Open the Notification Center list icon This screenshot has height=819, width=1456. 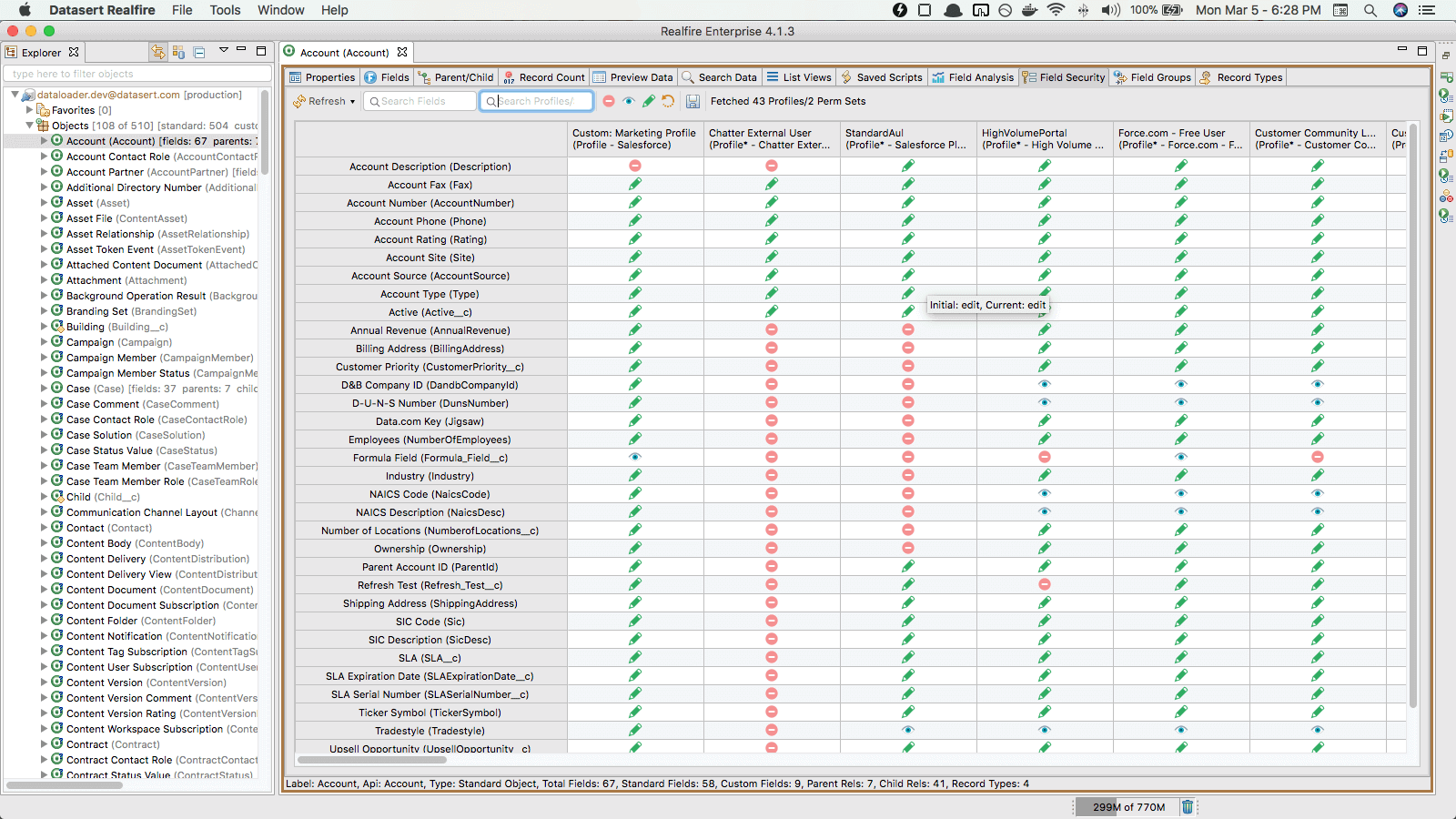[1427, 10]
